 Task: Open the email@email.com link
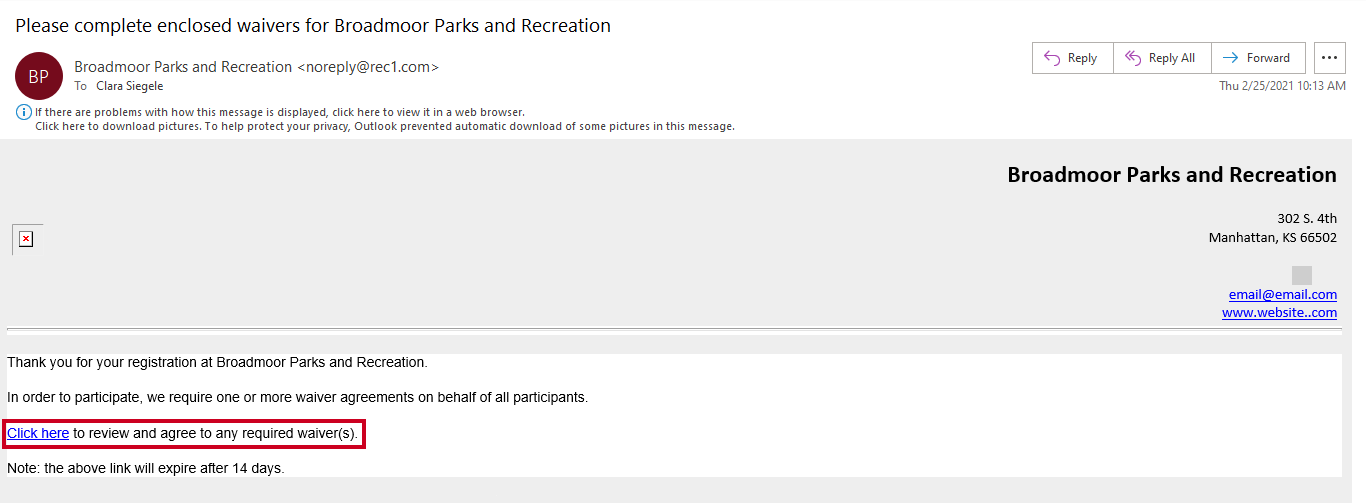[1283, 294]
